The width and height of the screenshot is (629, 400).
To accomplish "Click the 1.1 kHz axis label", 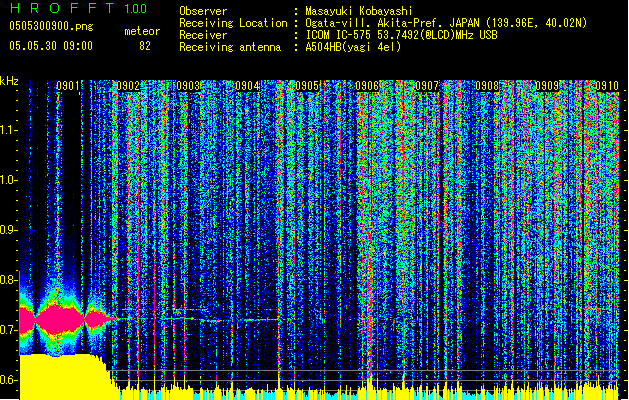I will click(9, 130).
